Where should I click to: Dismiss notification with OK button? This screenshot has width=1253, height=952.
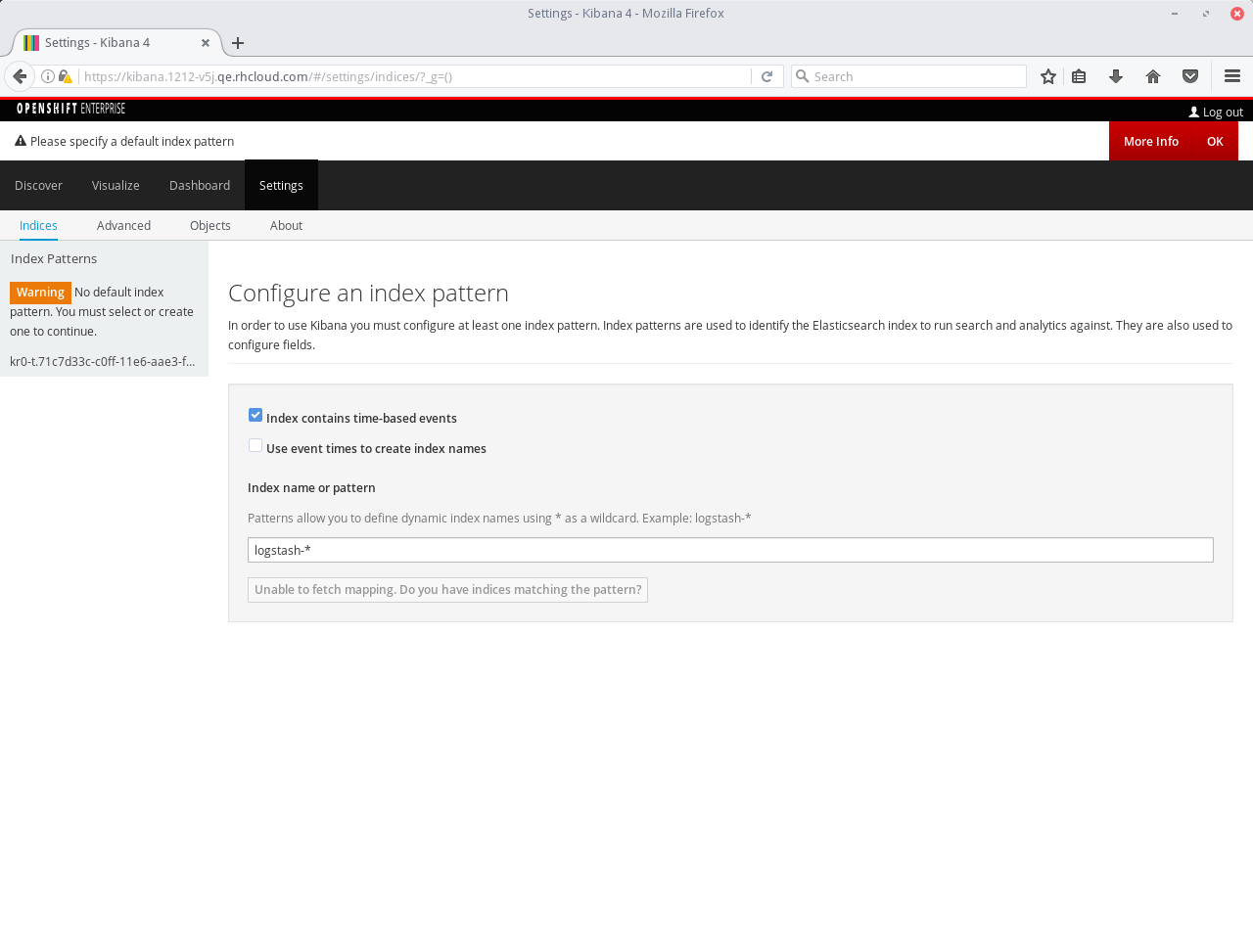(x=1215, y=141)
